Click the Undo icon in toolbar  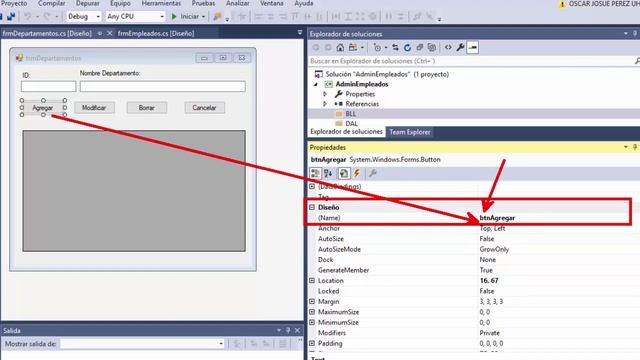pos(27,16)
